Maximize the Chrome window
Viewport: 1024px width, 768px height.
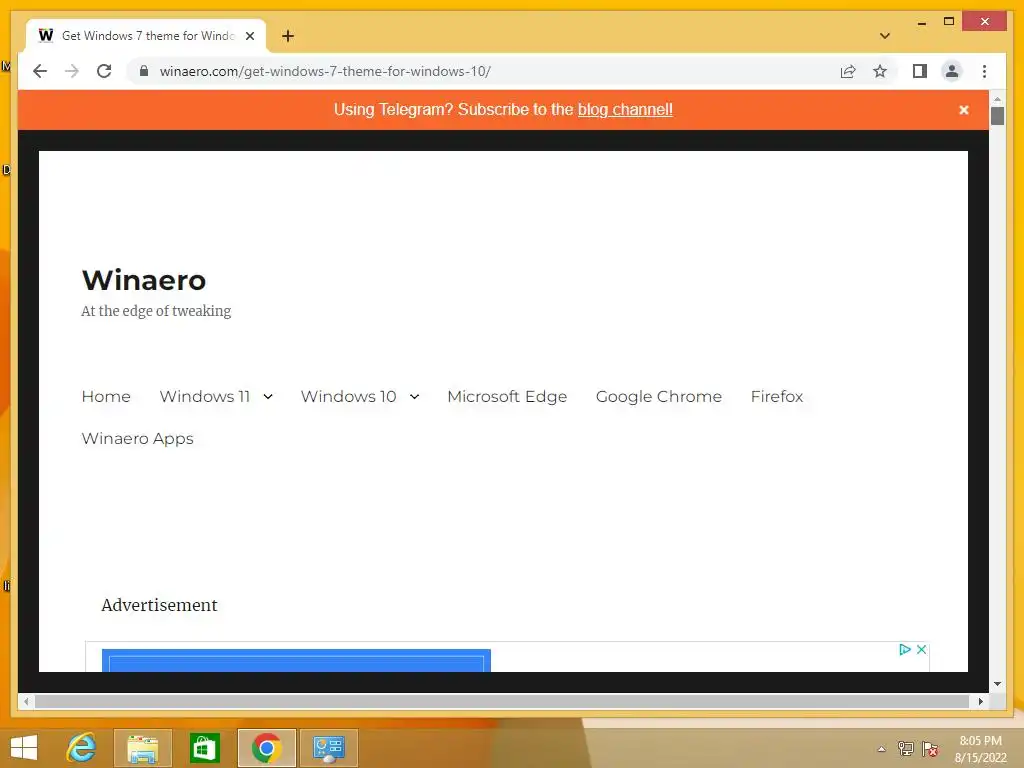click(949, 22)
